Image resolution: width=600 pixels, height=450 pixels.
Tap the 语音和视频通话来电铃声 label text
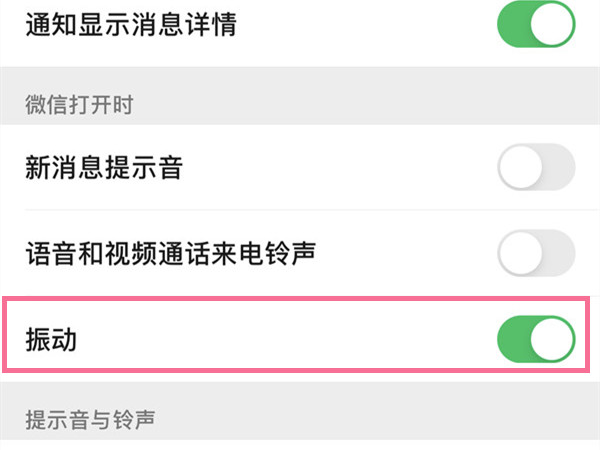tap(170, 254)
